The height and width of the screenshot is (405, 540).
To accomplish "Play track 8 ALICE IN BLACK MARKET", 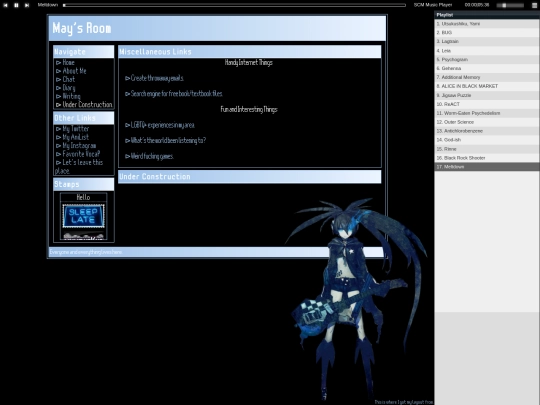I will [487, 86].
